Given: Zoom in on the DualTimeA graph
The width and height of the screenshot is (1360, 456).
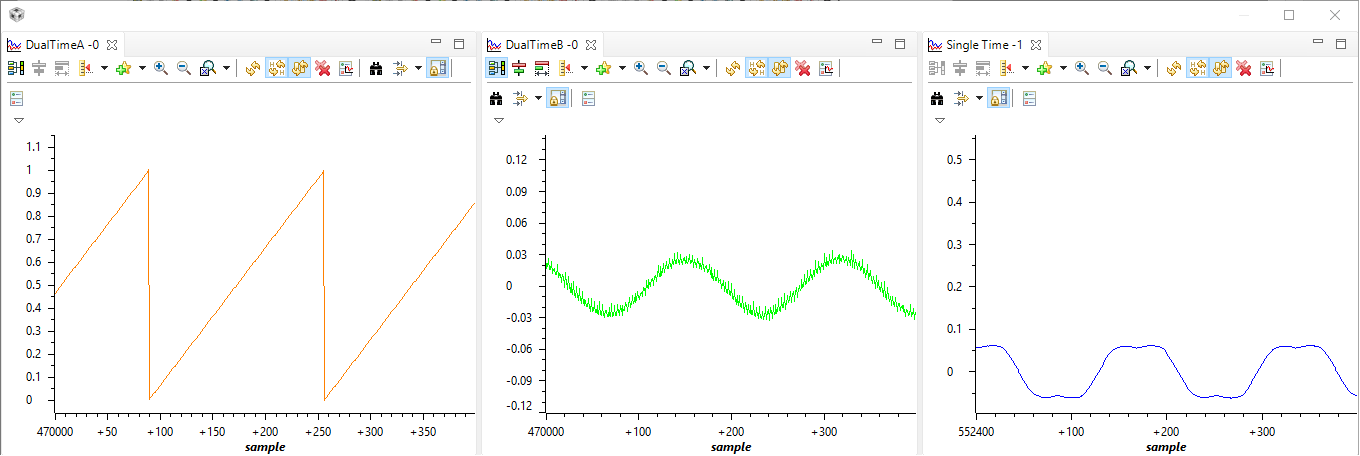Looking at the screenshot, I should [161, 68].
